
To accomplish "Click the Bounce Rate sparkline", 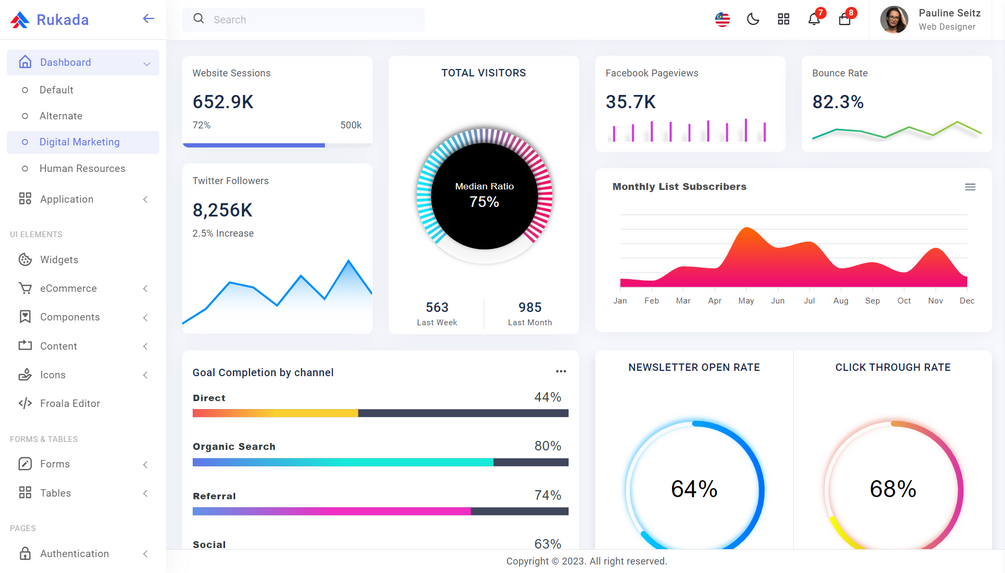I will coord(897,130).
